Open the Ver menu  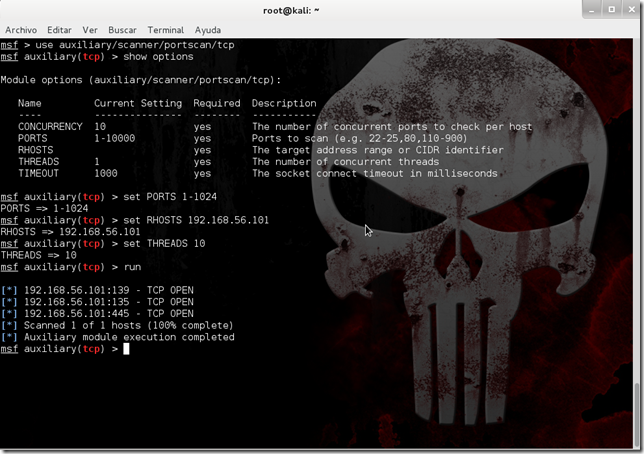click(90, 30)
